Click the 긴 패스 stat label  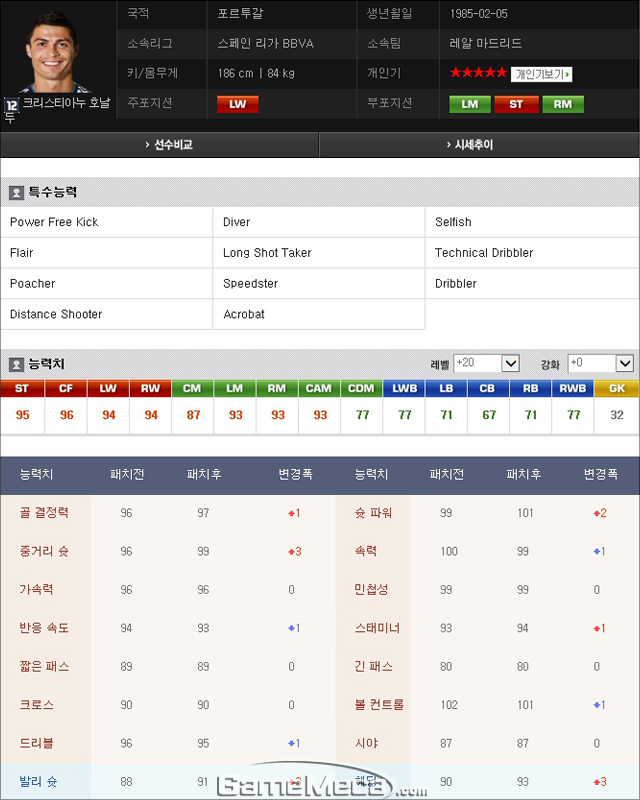(x=374, y=666)
